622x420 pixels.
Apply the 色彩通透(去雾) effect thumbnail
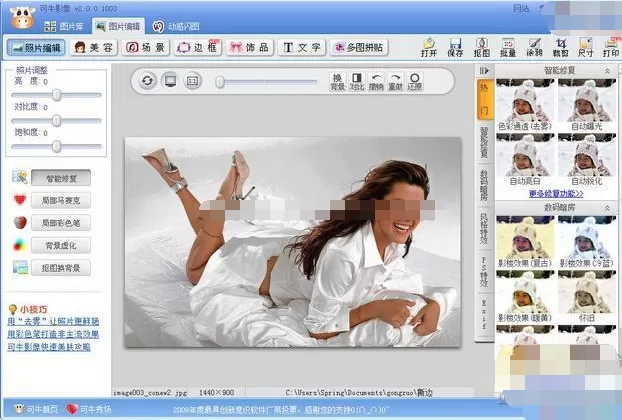click(x=525, y=101)
